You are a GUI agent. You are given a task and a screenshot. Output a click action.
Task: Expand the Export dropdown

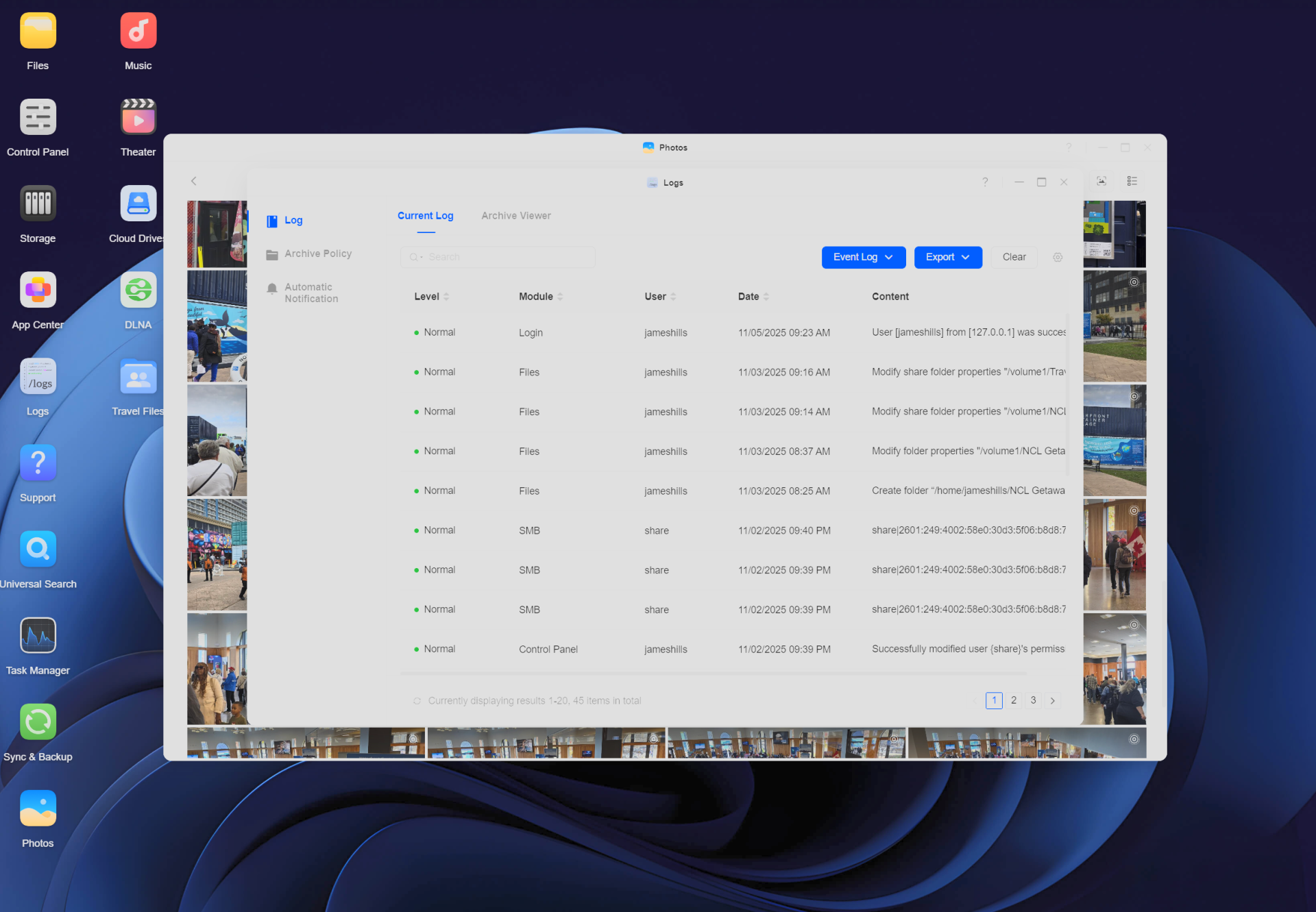pyautogui.click(x=947, y=257)
